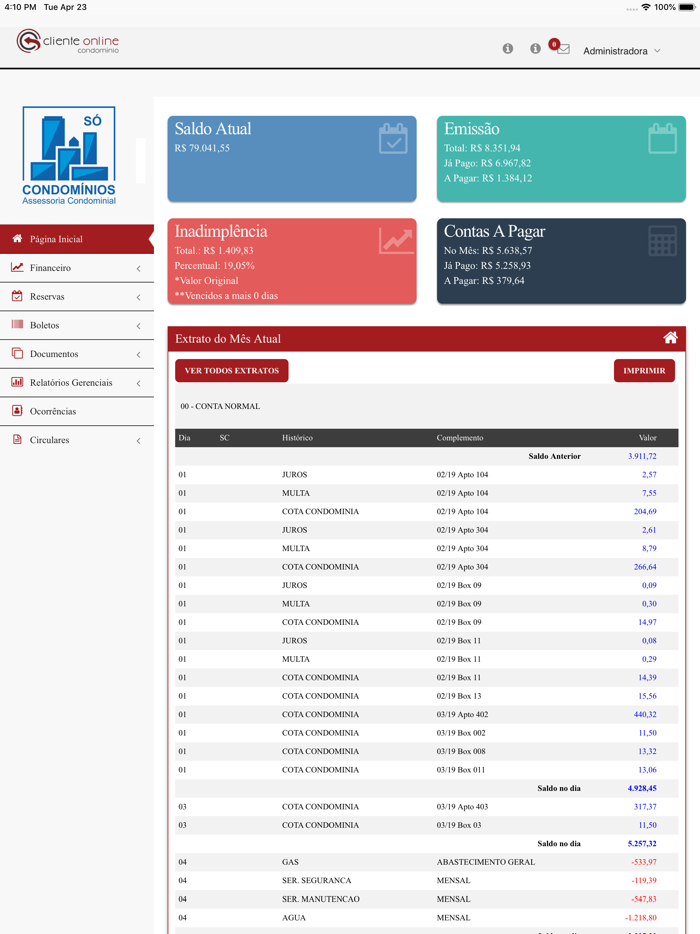Tap the Wi-Fi icon in status bar

coord(646,7)
